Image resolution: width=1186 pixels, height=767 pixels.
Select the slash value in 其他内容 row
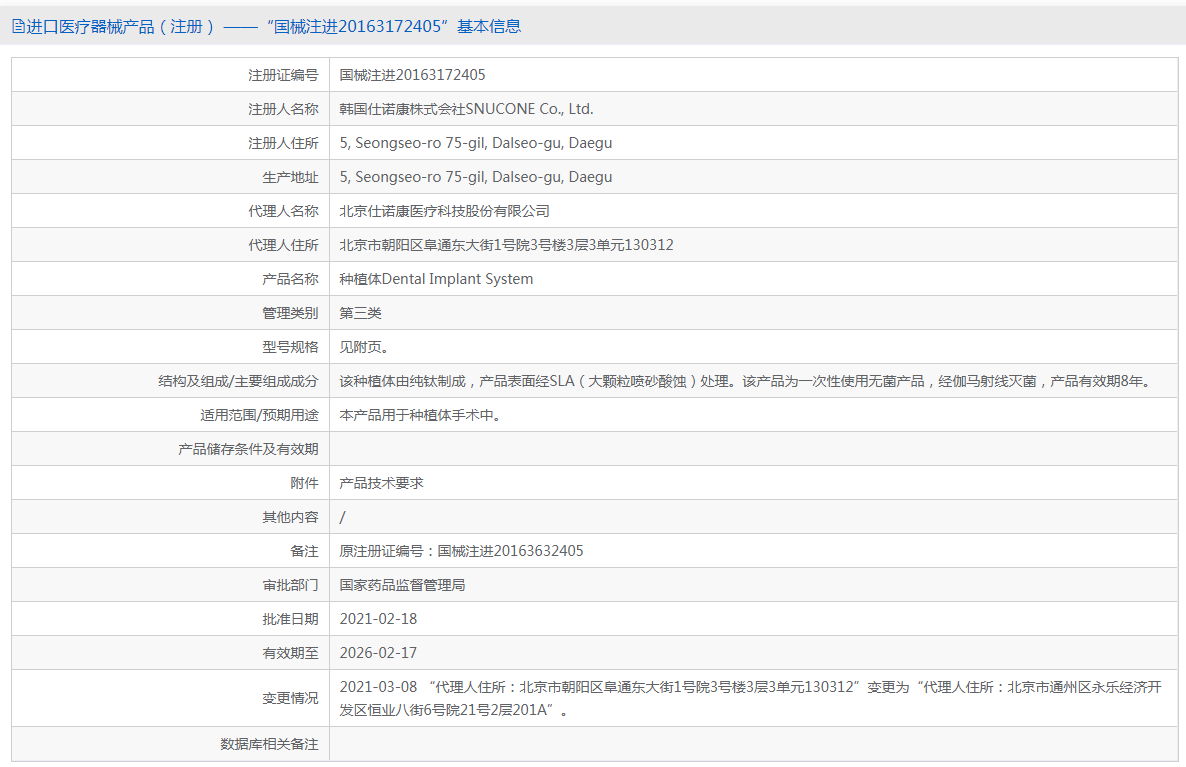[343, 517]
